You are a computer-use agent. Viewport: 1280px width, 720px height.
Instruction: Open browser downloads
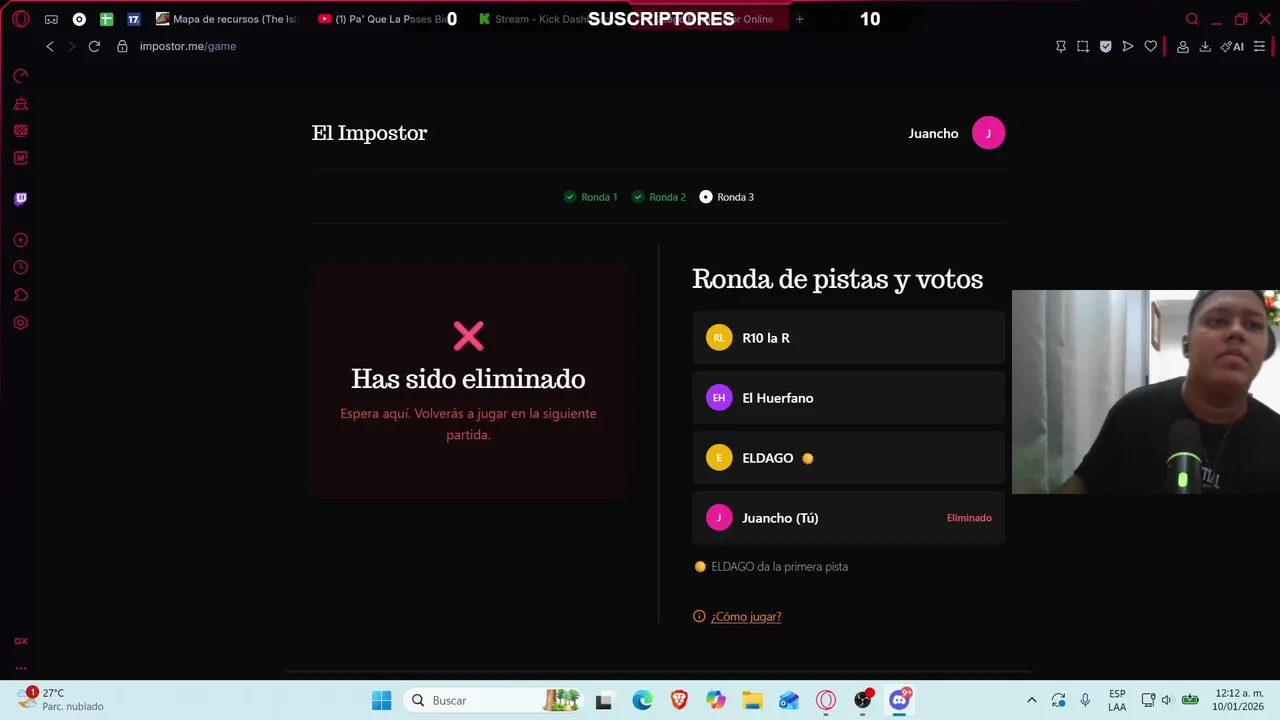1205,46
